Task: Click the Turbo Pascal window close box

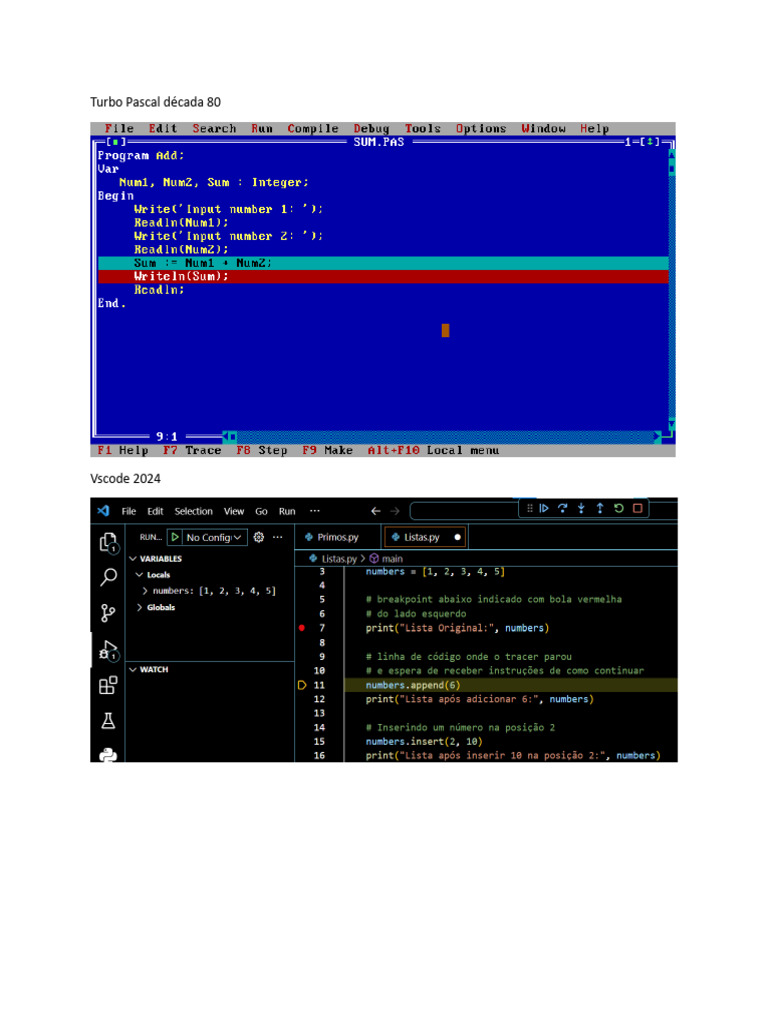Action: pyautogui.click(x=116, y=142)
